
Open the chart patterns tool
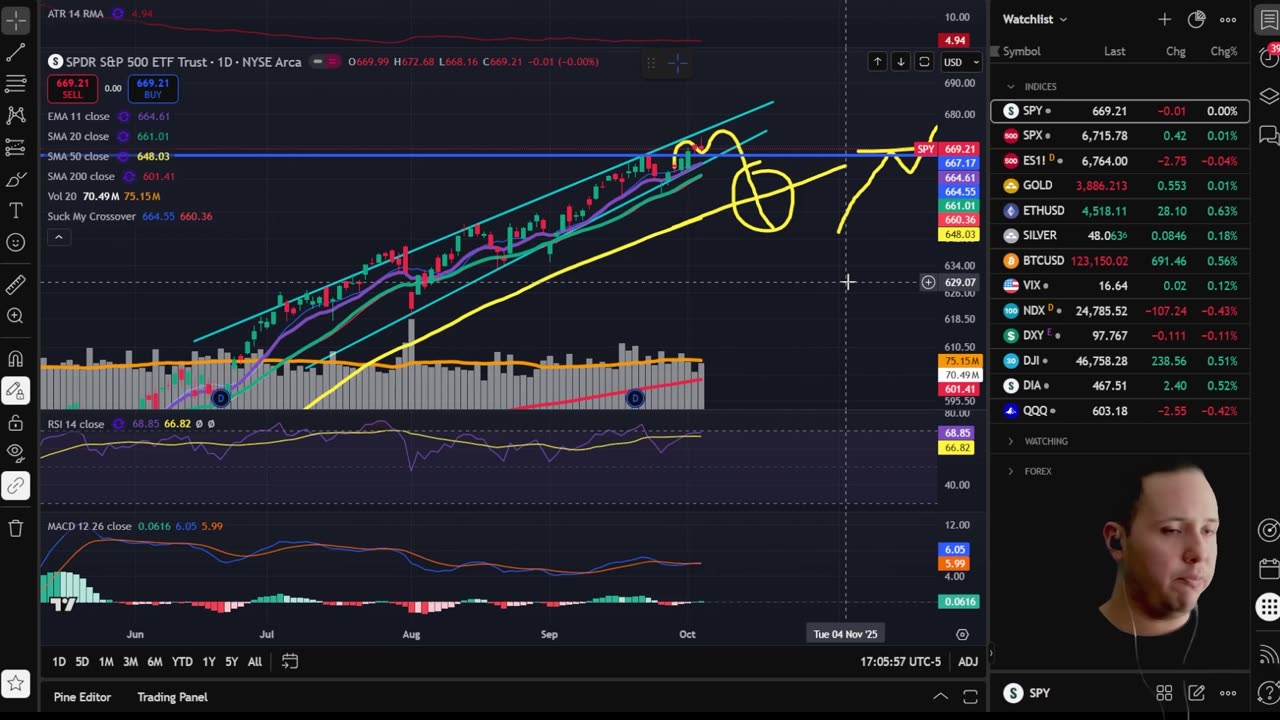[16, 115]
